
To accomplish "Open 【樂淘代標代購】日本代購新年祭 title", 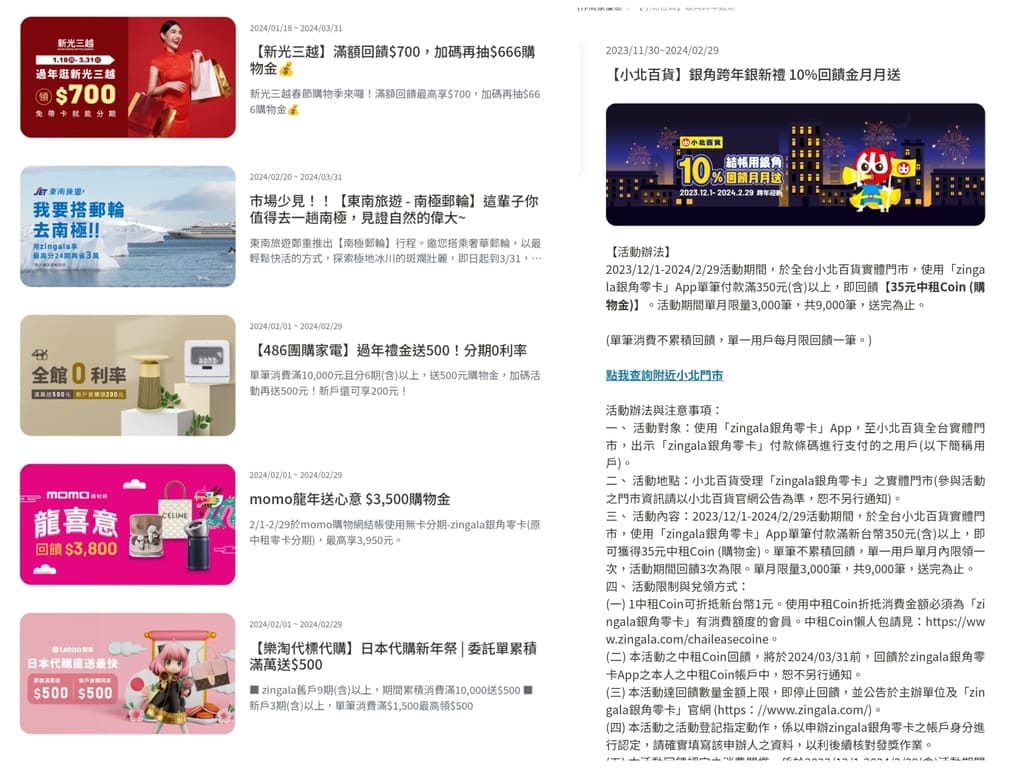I will click(x=393, y=656).
